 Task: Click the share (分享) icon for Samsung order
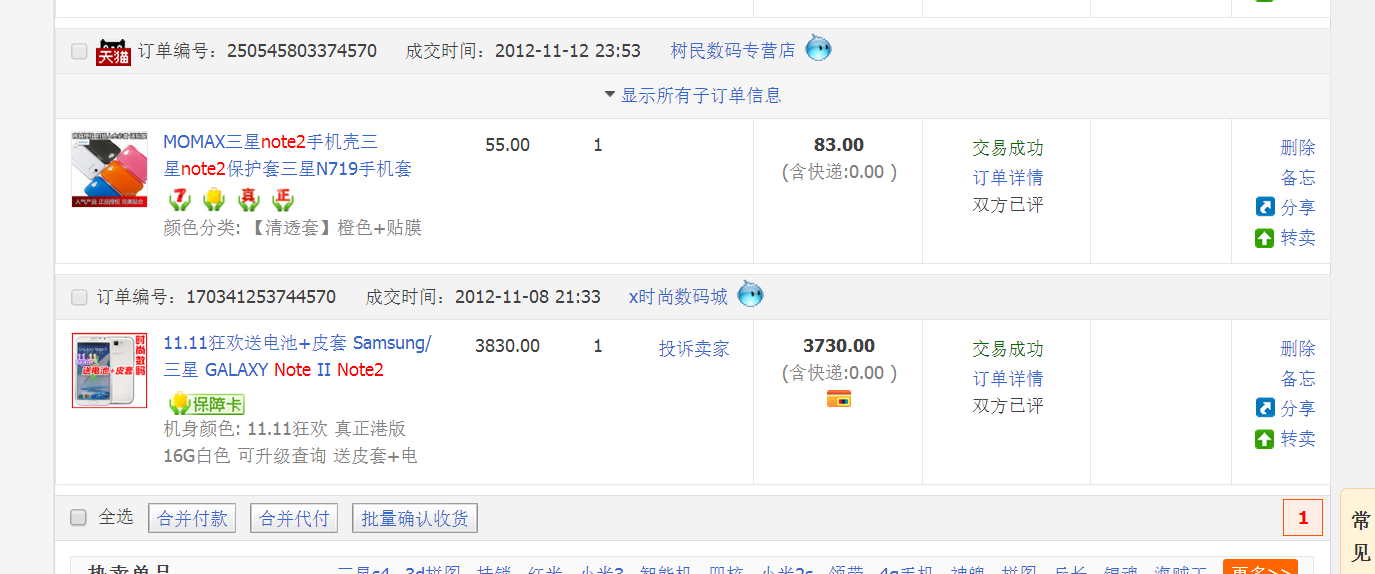[x=1265, y=408]
